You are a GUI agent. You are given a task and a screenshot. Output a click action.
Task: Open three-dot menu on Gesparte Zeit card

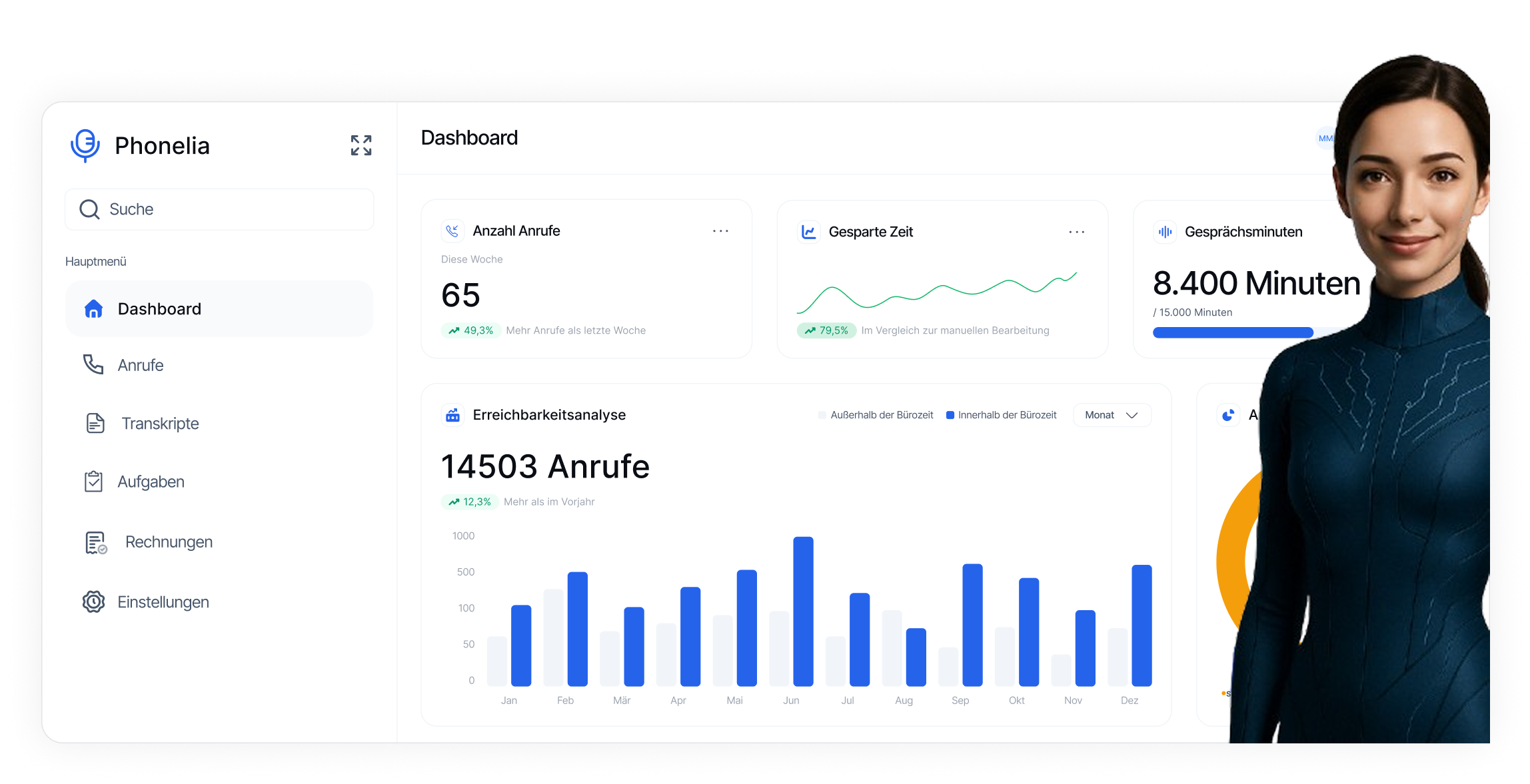coord(1076,232)
